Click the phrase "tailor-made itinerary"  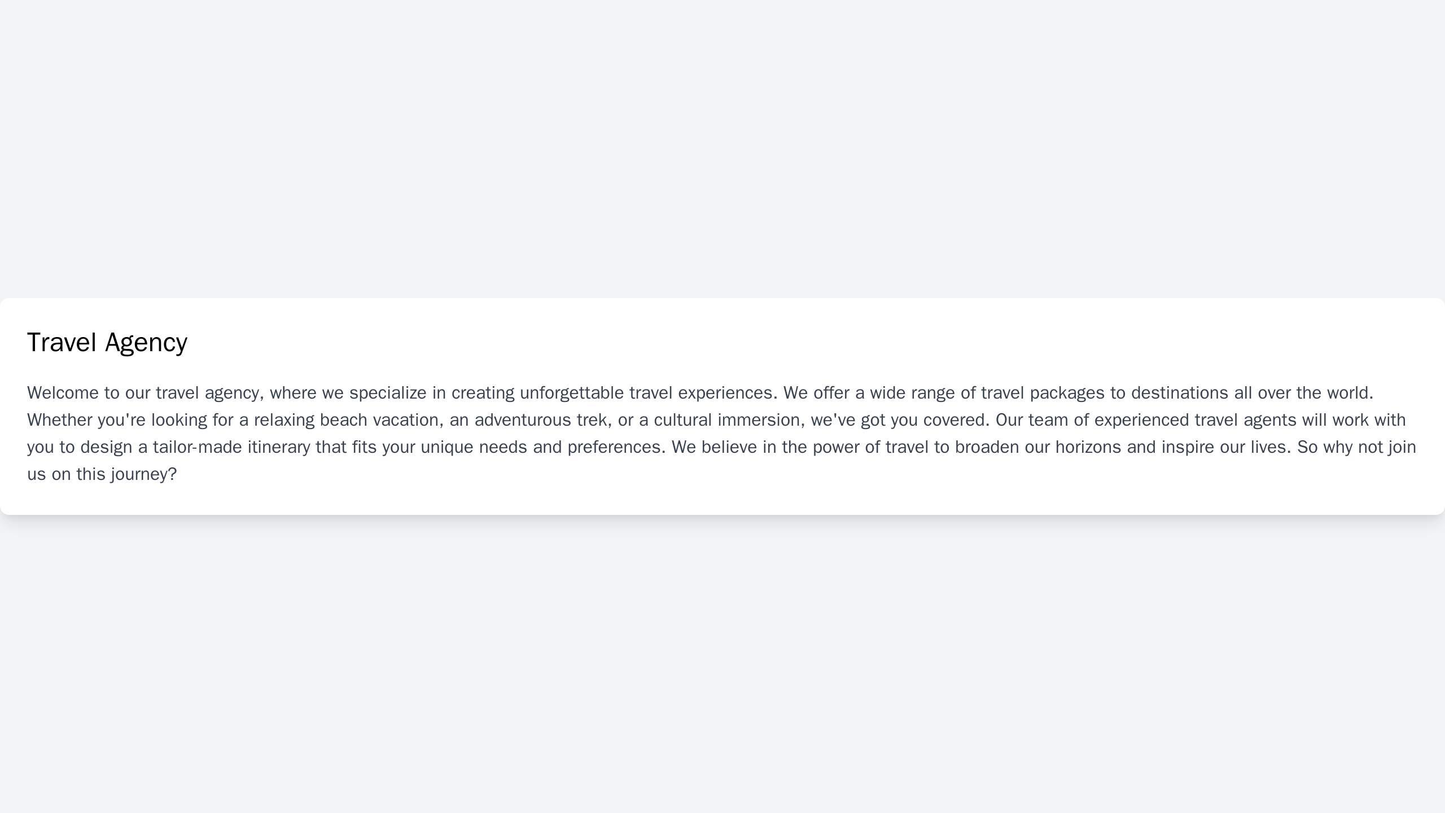tap(231, 447)
